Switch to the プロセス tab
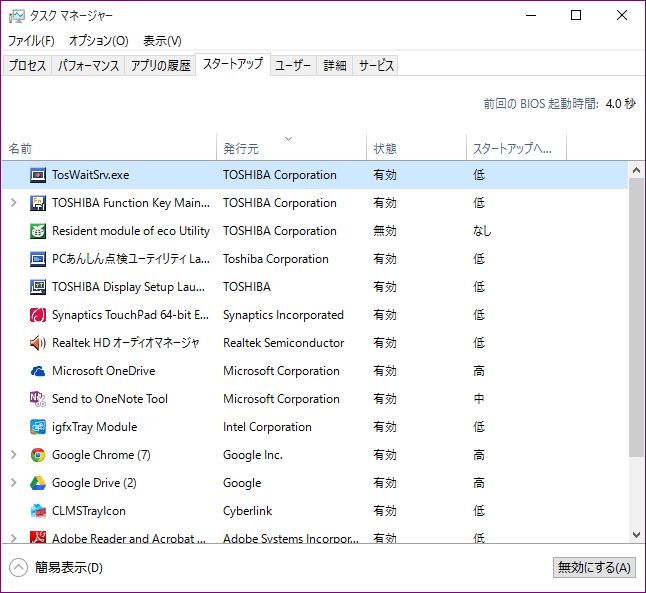The height and width of the screenshot is (593, 646). [27, 66]
